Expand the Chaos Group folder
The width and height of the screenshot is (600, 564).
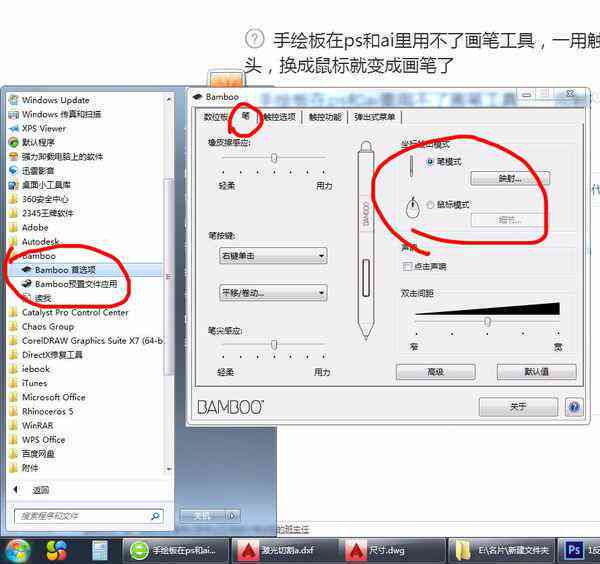pyautogui.click(x=41, y=326)
